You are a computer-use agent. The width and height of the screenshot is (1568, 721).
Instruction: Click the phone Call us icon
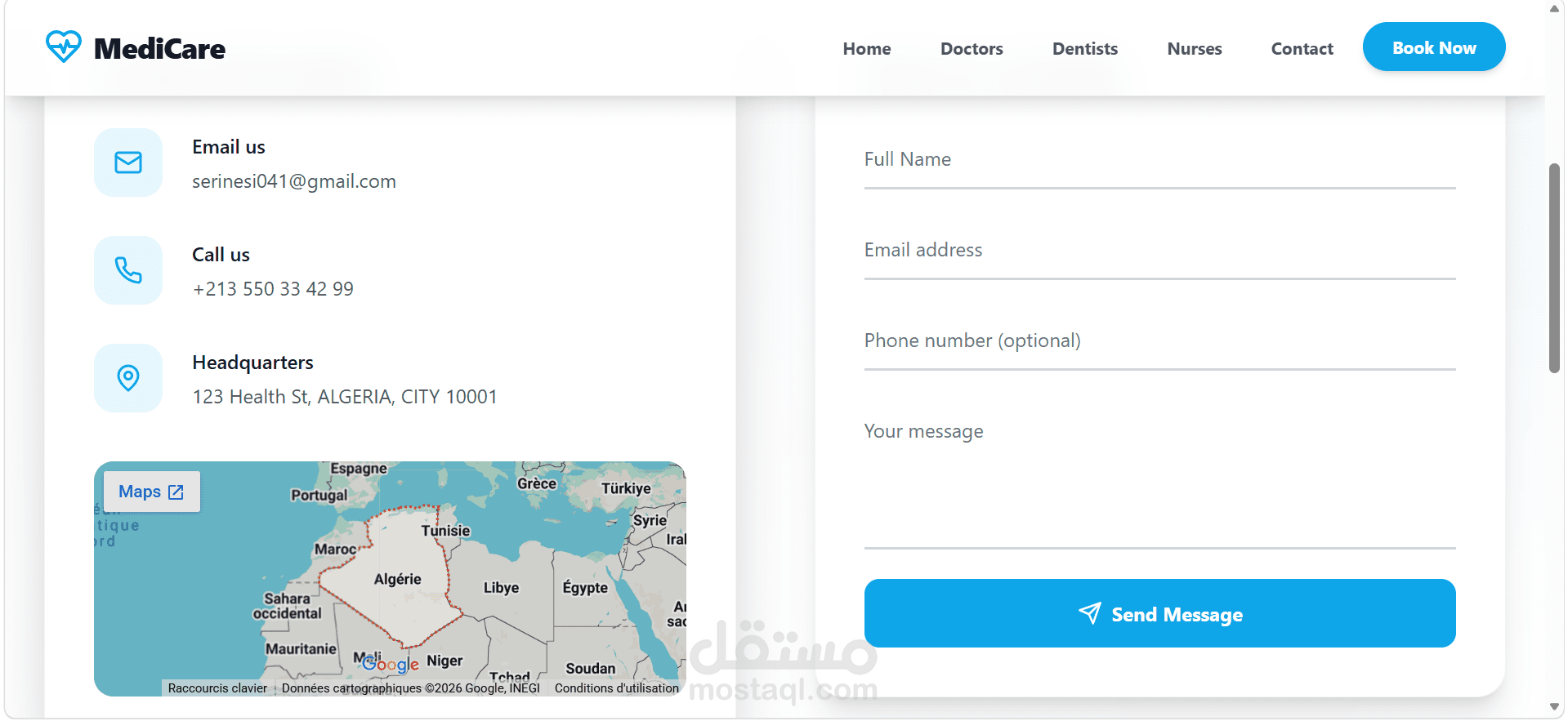click(128, 270)
